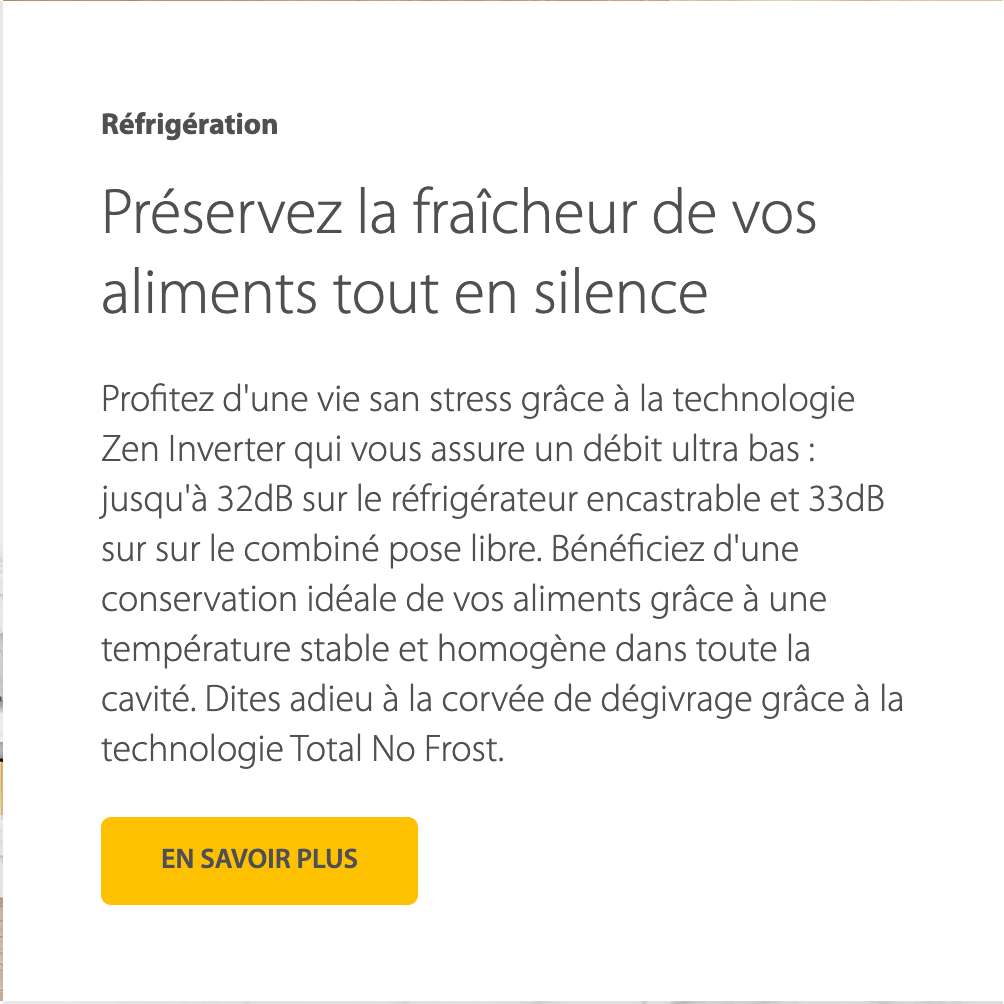Screen dimensions: 1004x1004
Task: Click the EN SAVOIR PLUS button
Action: click(x=259, y=860)
